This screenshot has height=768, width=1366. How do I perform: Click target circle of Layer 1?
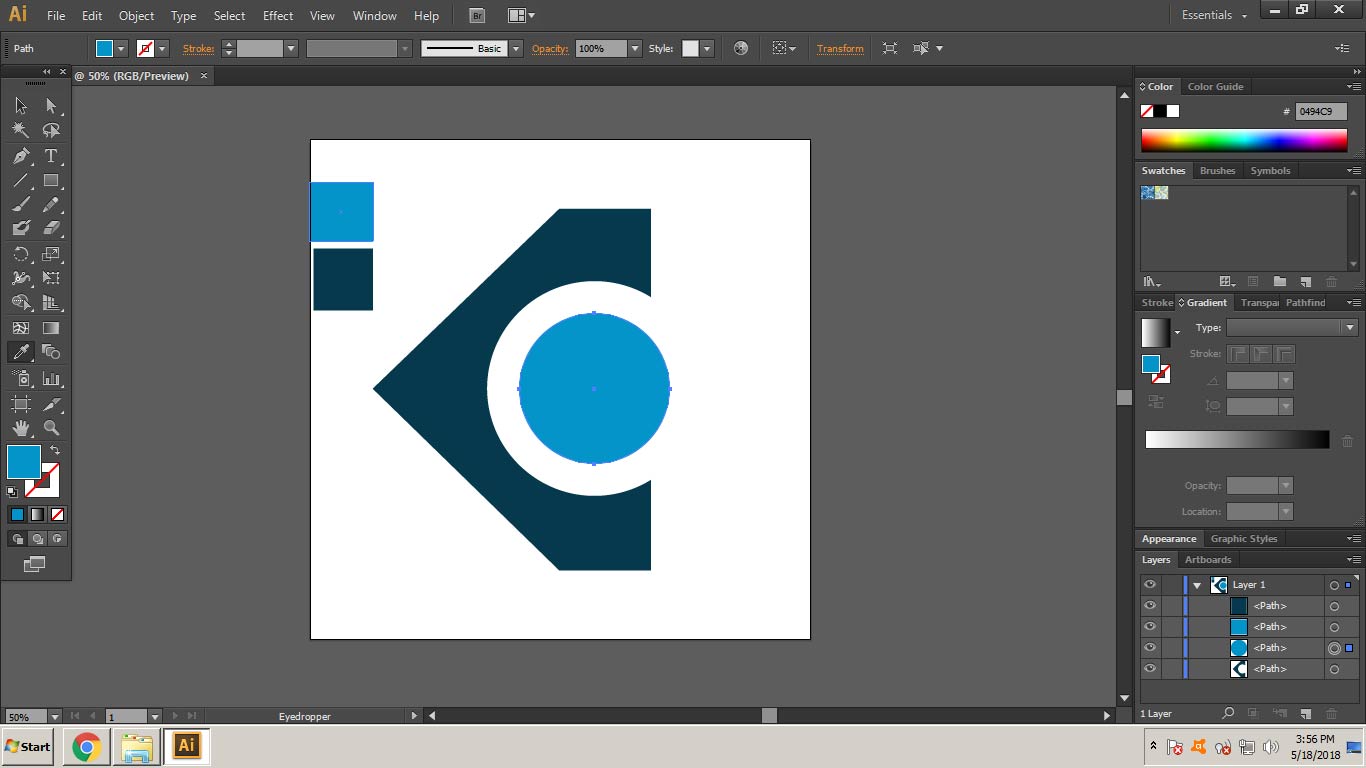1334,585
